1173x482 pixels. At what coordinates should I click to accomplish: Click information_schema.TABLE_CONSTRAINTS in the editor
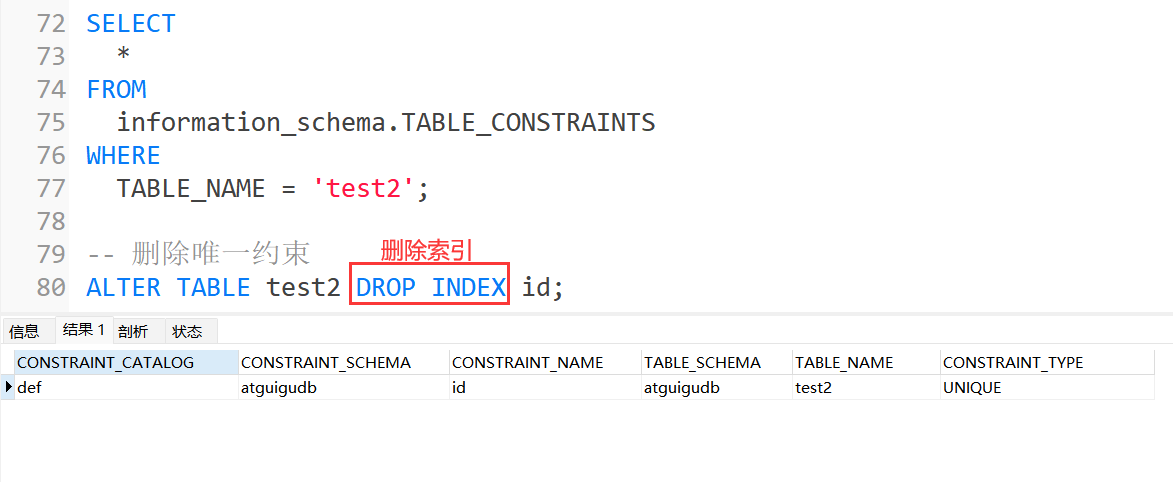(x=385, y=122)
